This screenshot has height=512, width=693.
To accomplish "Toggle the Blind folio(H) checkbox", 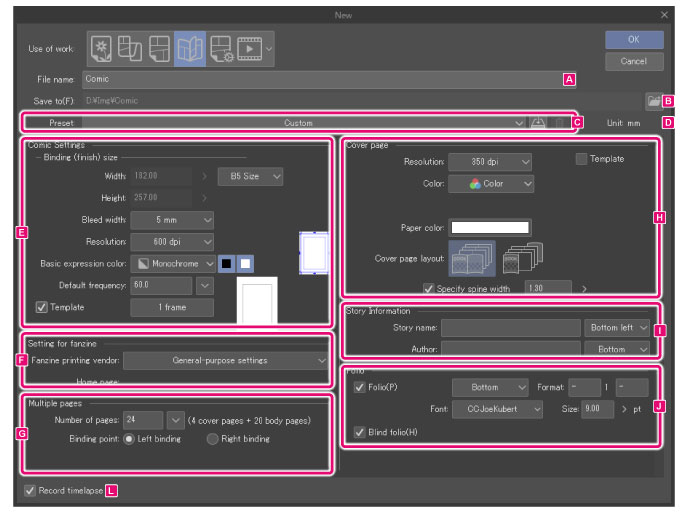I will pyautogui.click(x=359, y=432).
